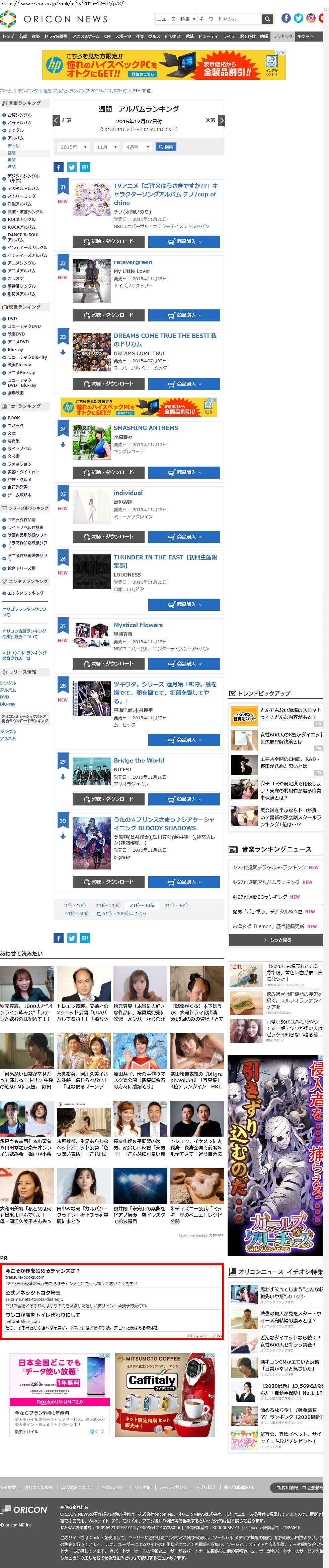This screenshot has width=329, height=1568.
Task: Expand 商品購入 dropdown for Mystical Flowers
Action: click(x=184, y=663)
